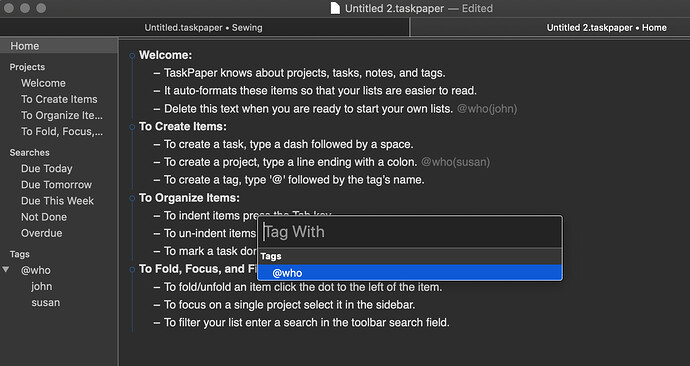Run the Not Done search

click(44, 217)
